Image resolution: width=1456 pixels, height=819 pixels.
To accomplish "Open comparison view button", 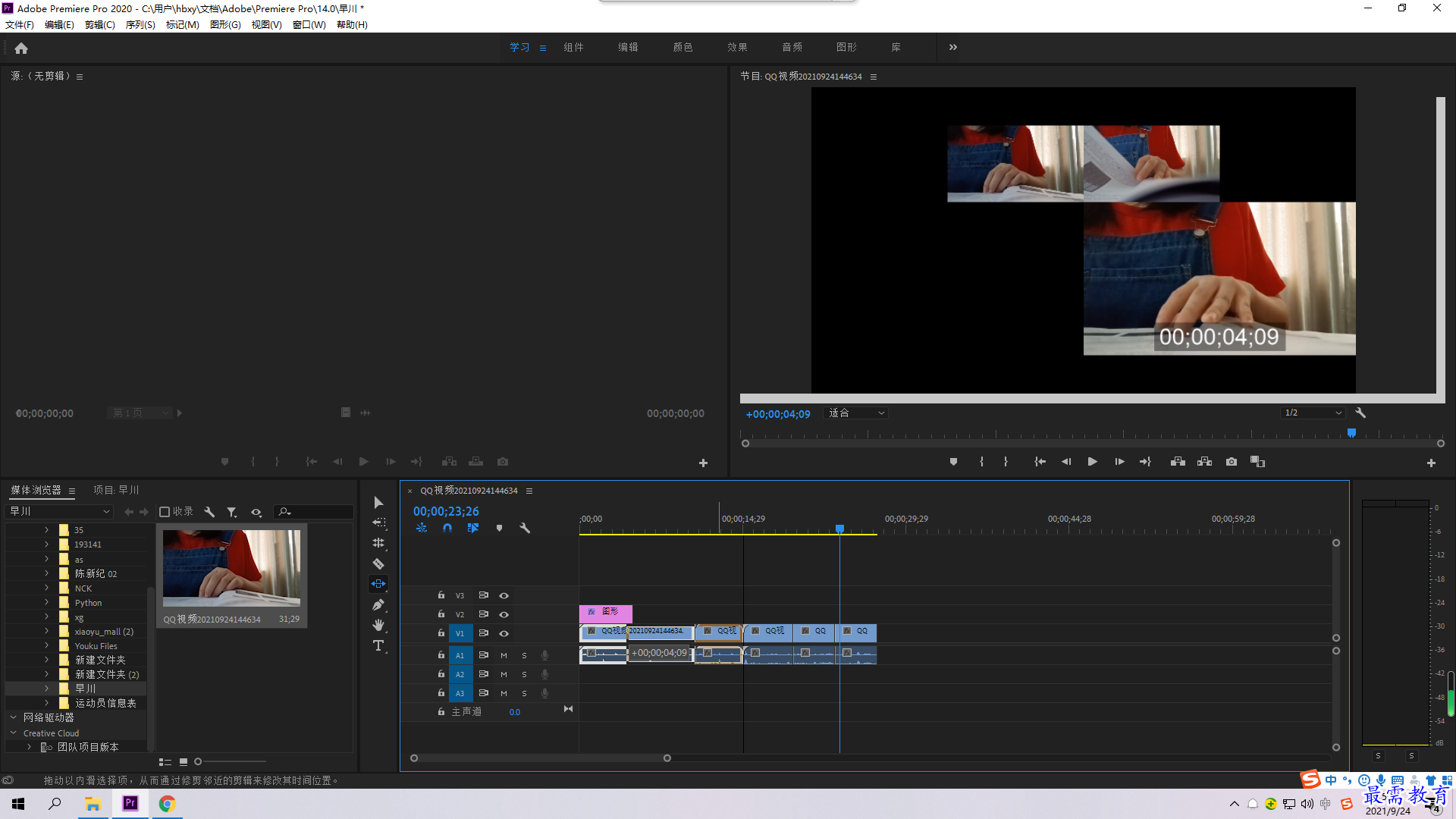I will point(1257,462).
